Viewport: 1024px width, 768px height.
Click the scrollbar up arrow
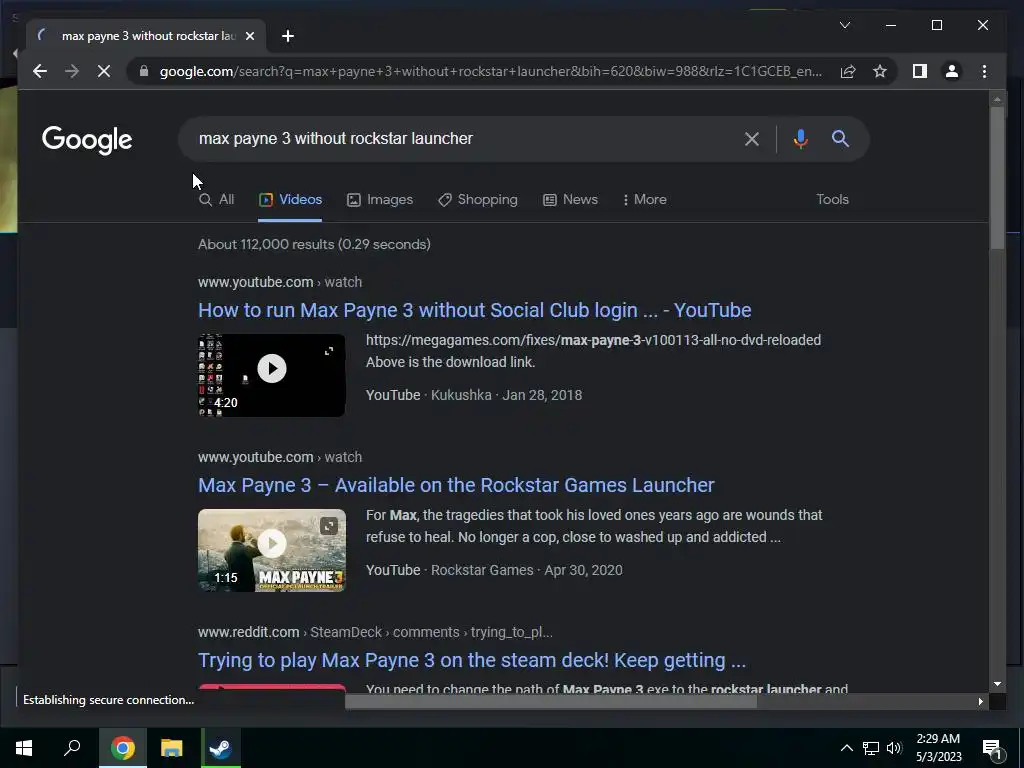coord(997,99)
